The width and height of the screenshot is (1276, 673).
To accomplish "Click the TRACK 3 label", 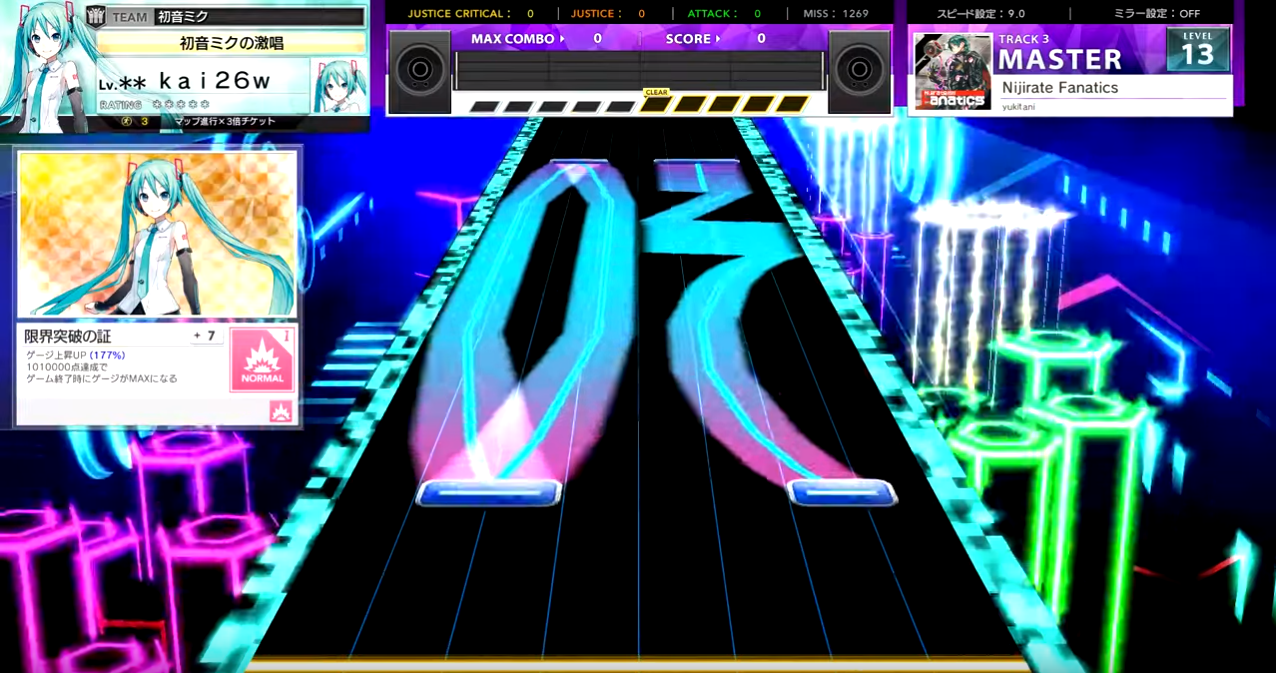I will (x=1023, y=39).
